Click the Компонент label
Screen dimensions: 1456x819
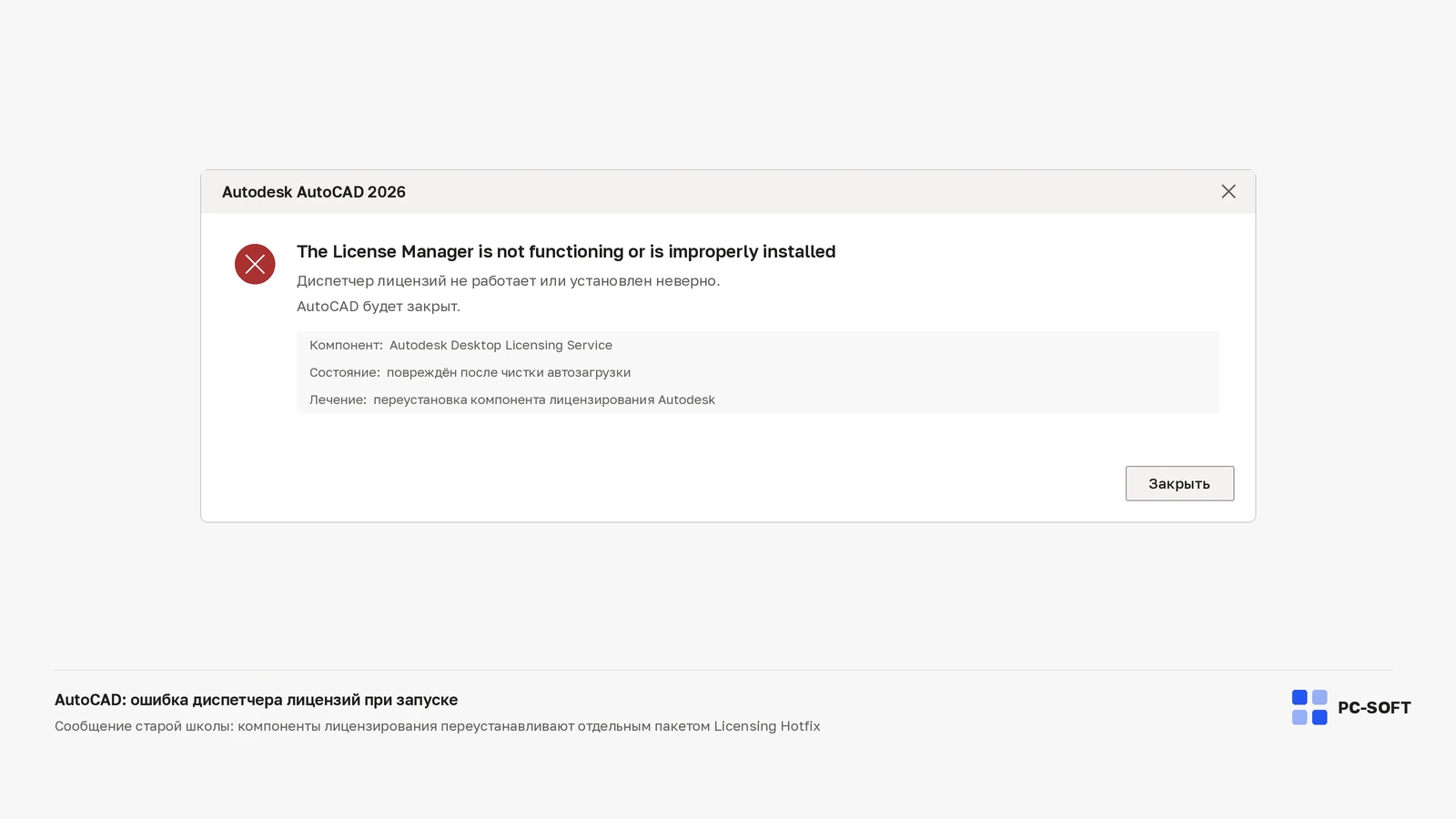point(346,345)
